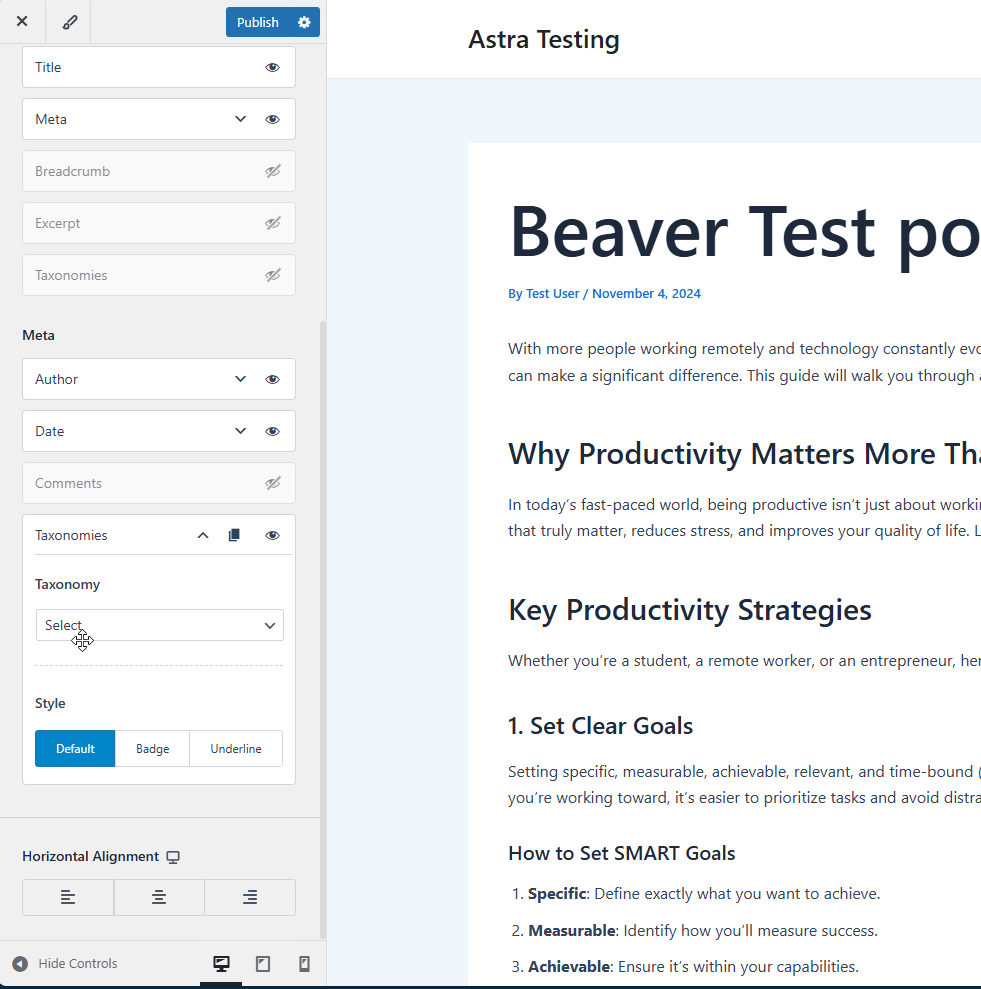Center align content horizontally
Image resolution: width=981 pixels, height=989 pixels.
click(x=159, y=897)
